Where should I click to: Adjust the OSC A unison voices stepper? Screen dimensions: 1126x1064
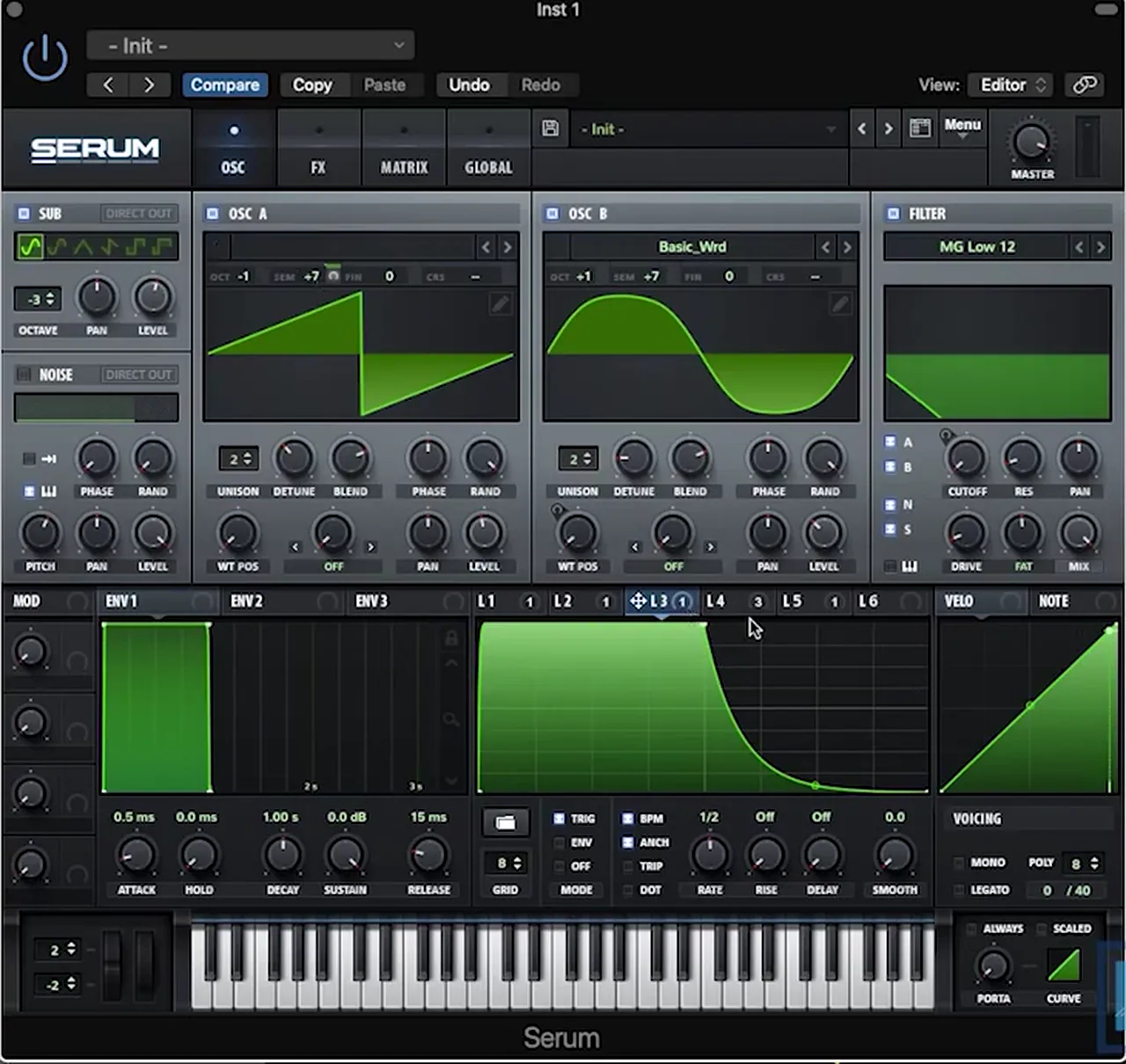pyautogui.click(x=238, y=458)
